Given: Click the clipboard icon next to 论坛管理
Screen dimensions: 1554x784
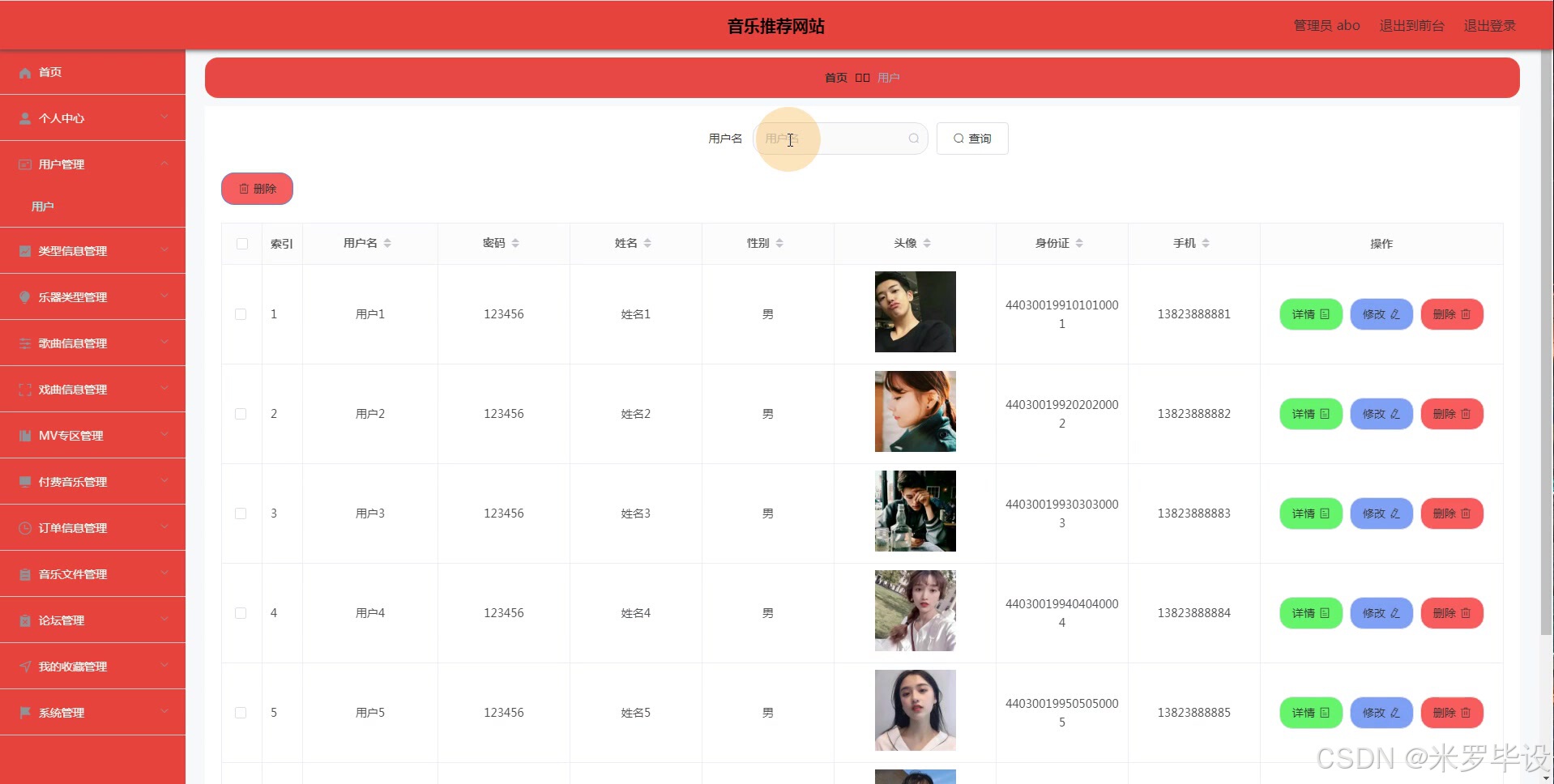Looking at the screenshot, I should [25, 620].
